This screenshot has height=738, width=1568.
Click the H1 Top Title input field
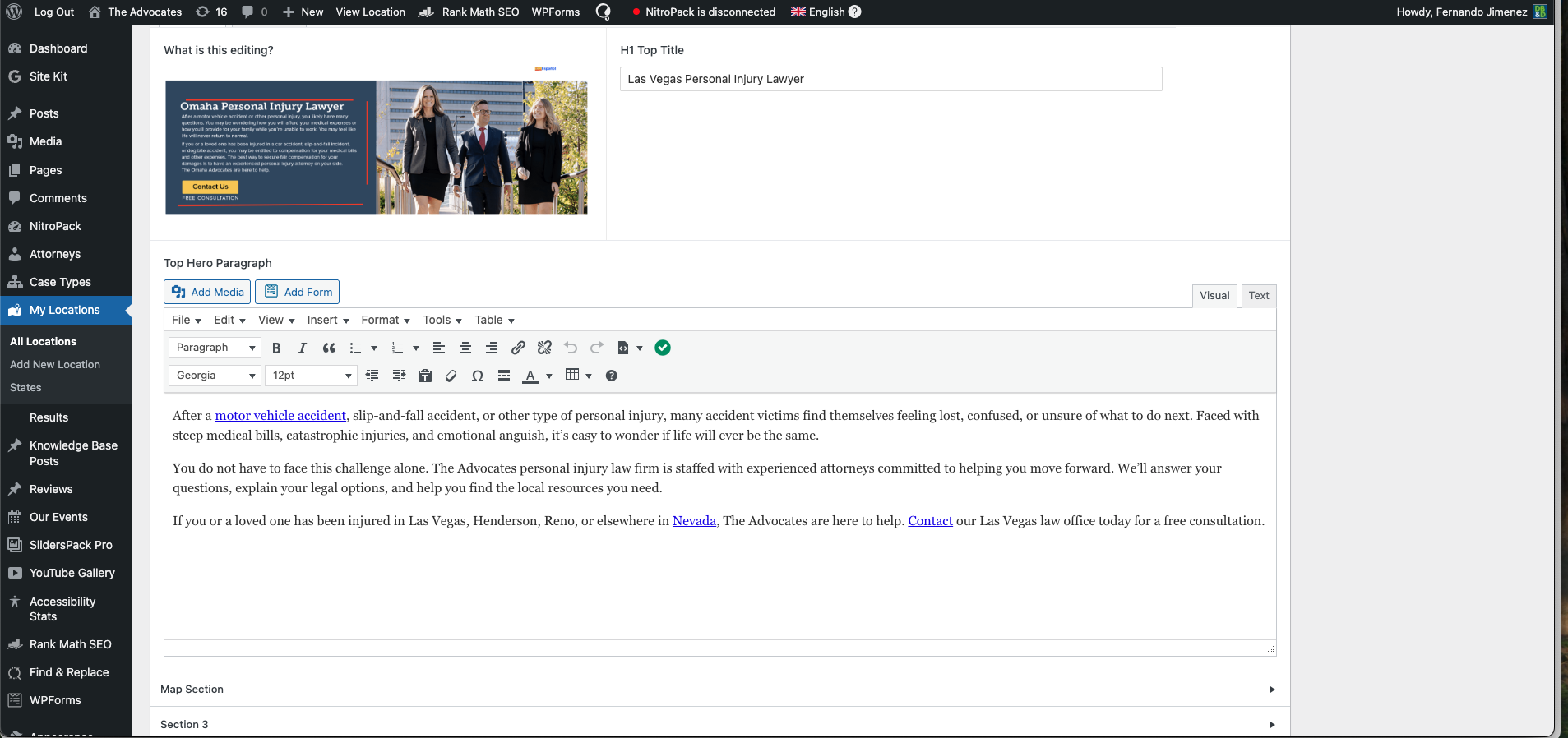[890, 80]
